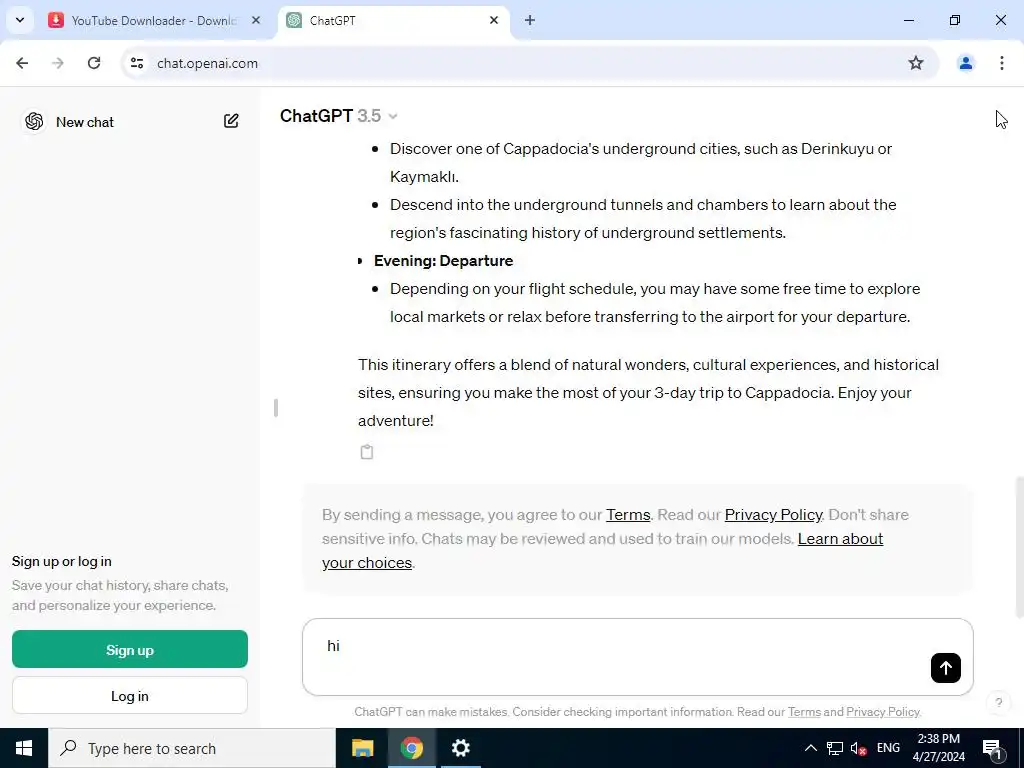Switch to the YouTube Downloader tab
Screen dimensions: 1024x768
153,20
